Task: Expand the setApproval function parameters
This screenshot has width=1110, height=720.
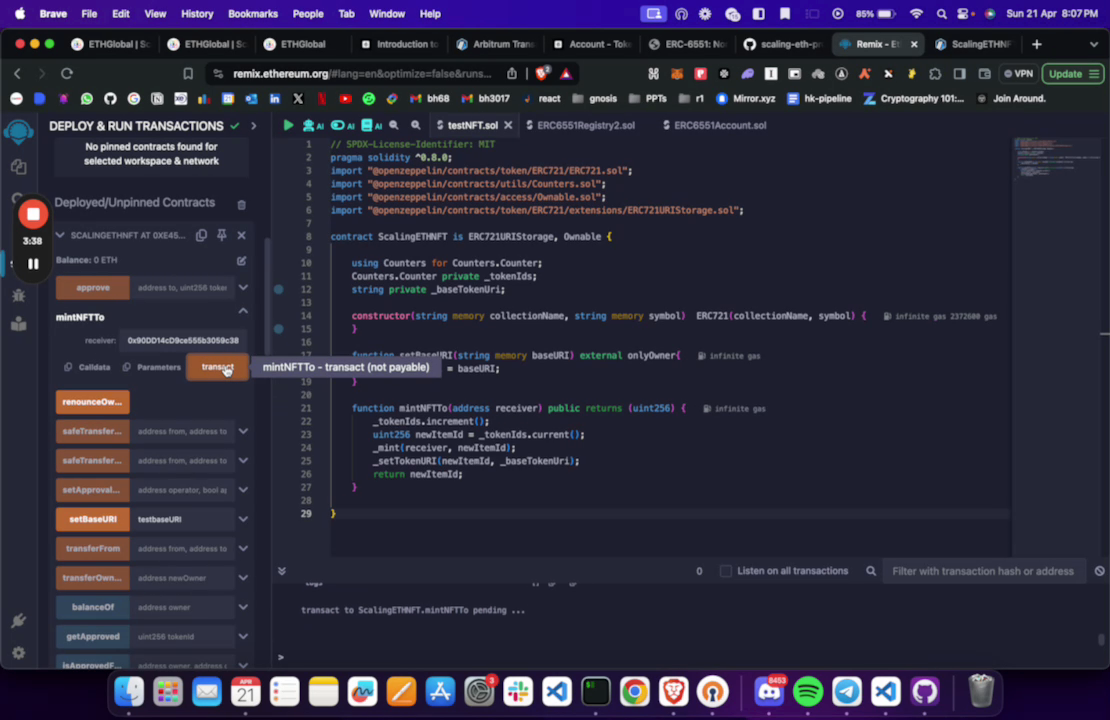Action: pos(243,490)
